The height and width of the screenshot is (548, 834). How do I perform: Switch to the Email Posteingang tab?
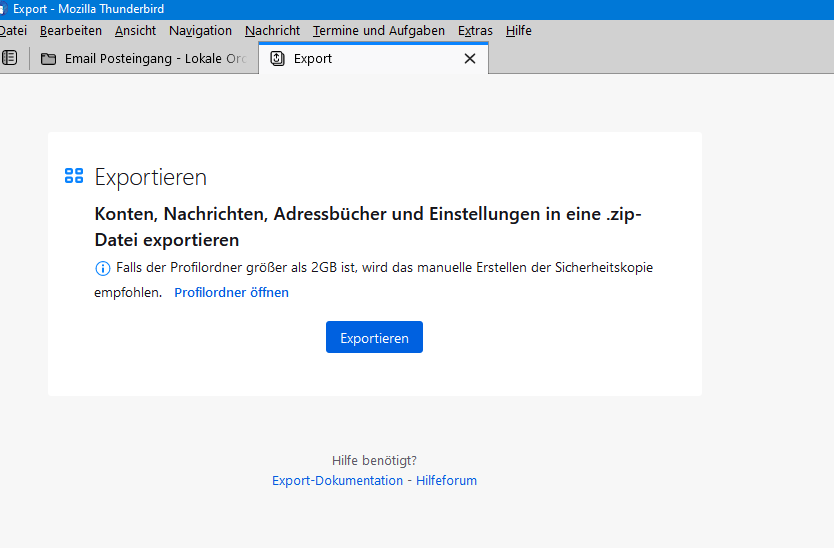click(x=145, y=58)
